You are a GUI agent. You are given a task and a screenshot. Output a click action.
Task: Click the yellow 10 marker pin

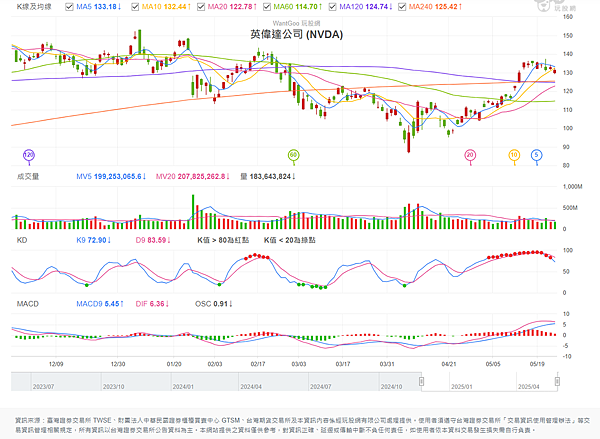click(x=514, y=156)
